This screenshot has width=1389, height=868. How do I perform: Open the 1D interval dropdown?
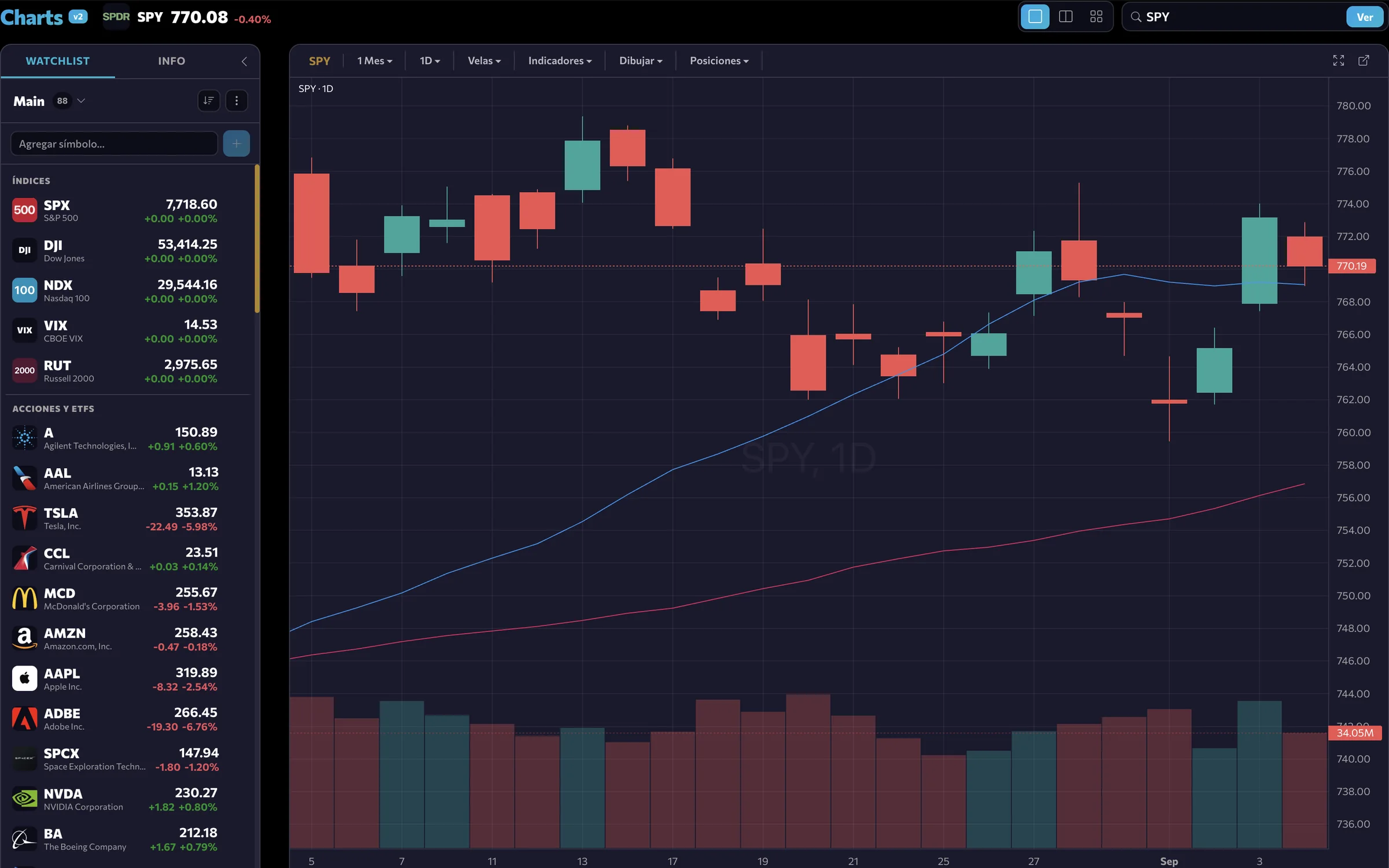coord(429,61)
